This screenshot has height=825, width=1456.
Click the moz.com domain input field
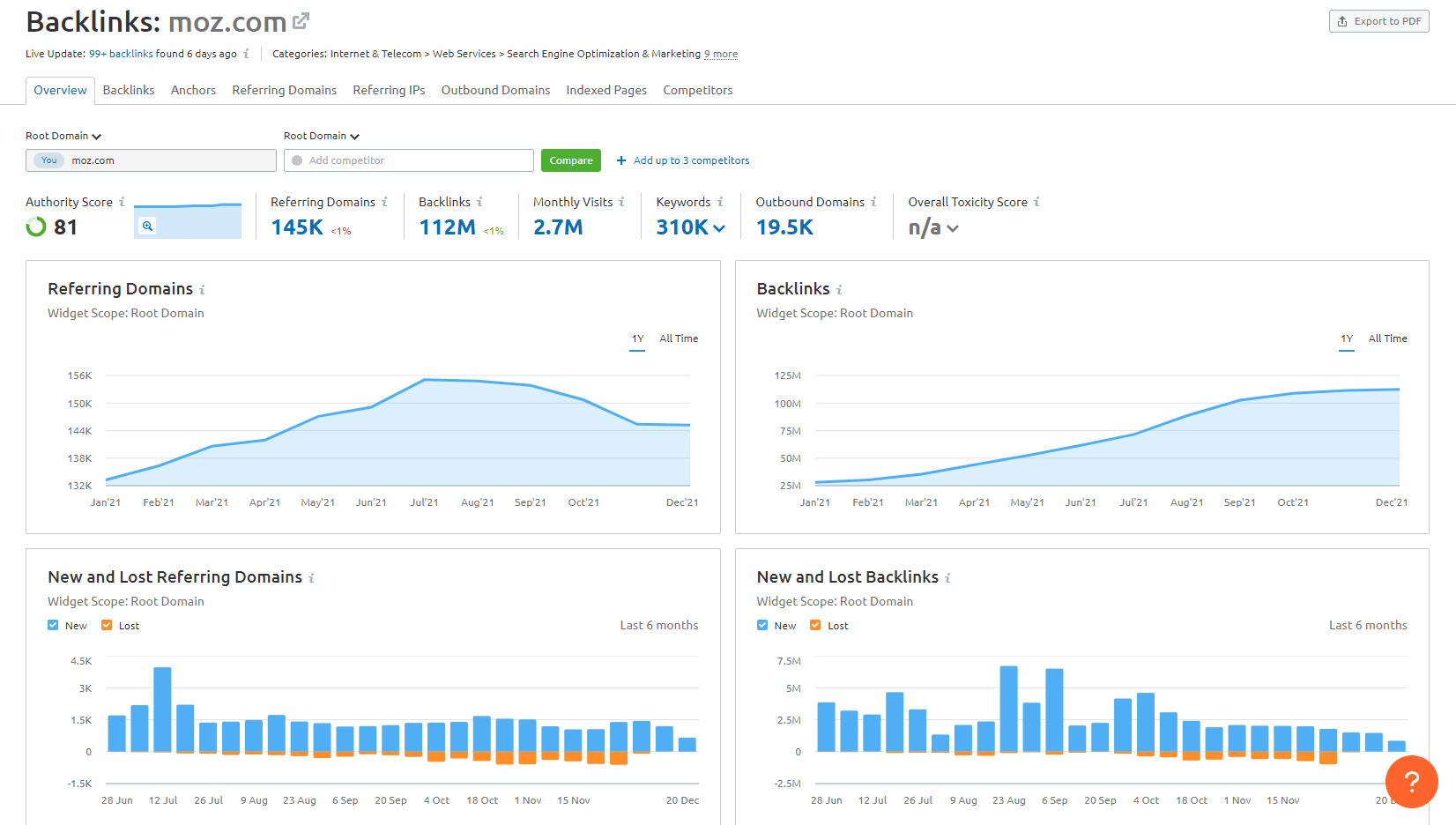click(151, 160)
